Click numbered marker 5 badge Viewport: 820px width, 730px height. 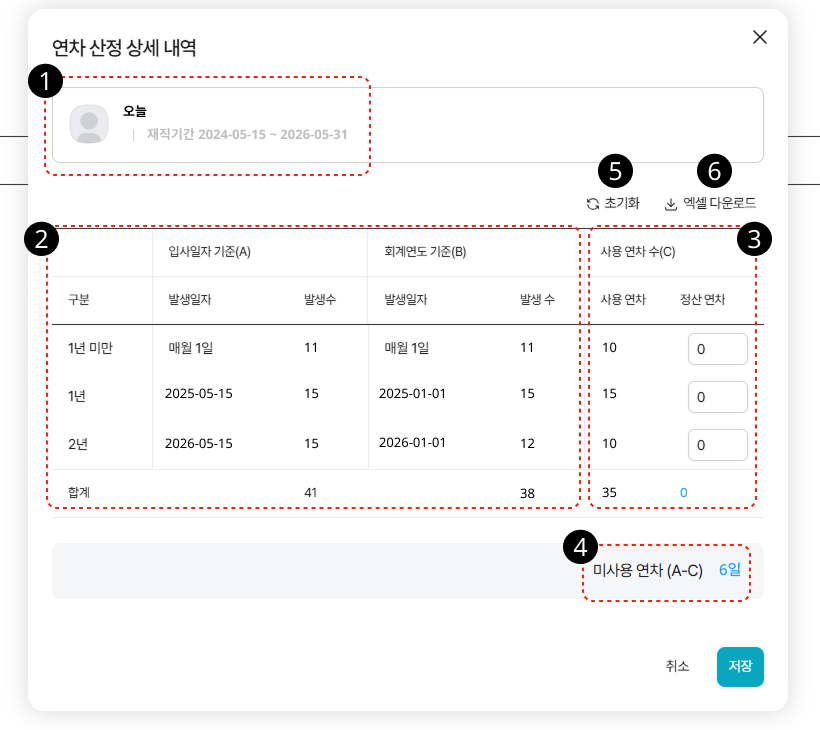pyautogui.click(x=615, y=170)
